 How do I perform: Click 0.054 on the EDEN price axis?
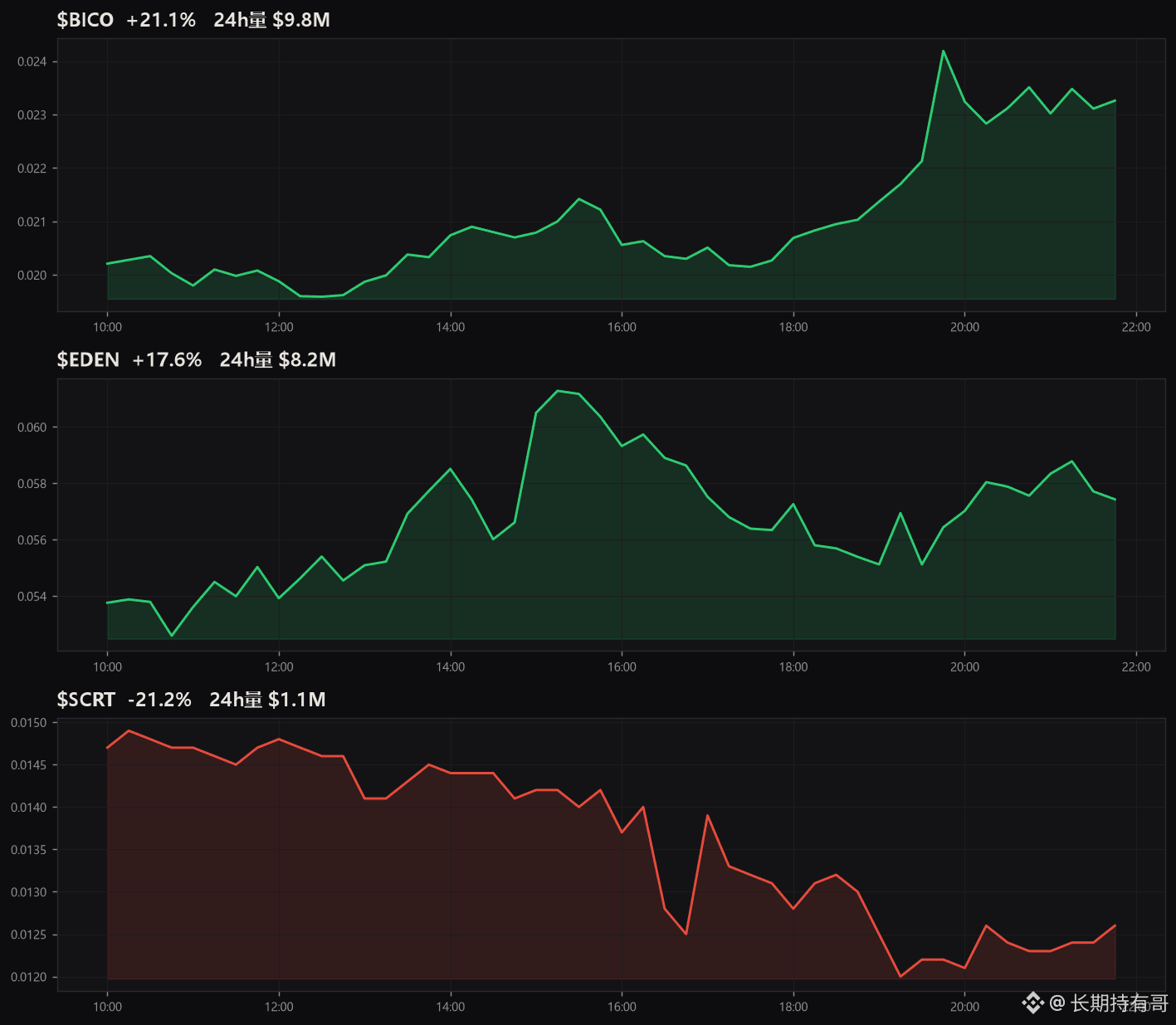tap(32, 597)
